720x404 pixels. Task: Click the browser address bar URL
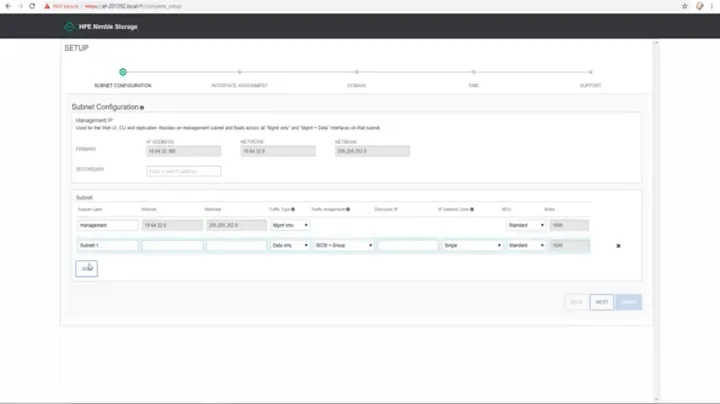133,6
